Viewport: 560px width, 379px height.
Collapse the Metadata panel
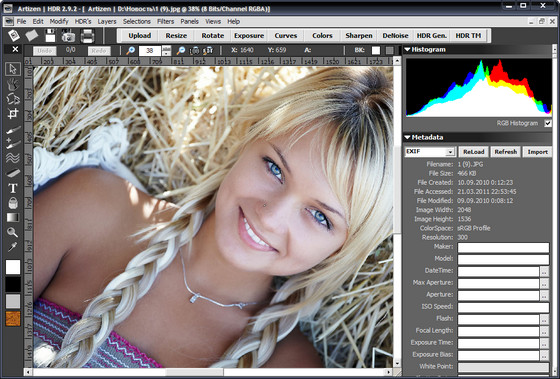(408, 137)
